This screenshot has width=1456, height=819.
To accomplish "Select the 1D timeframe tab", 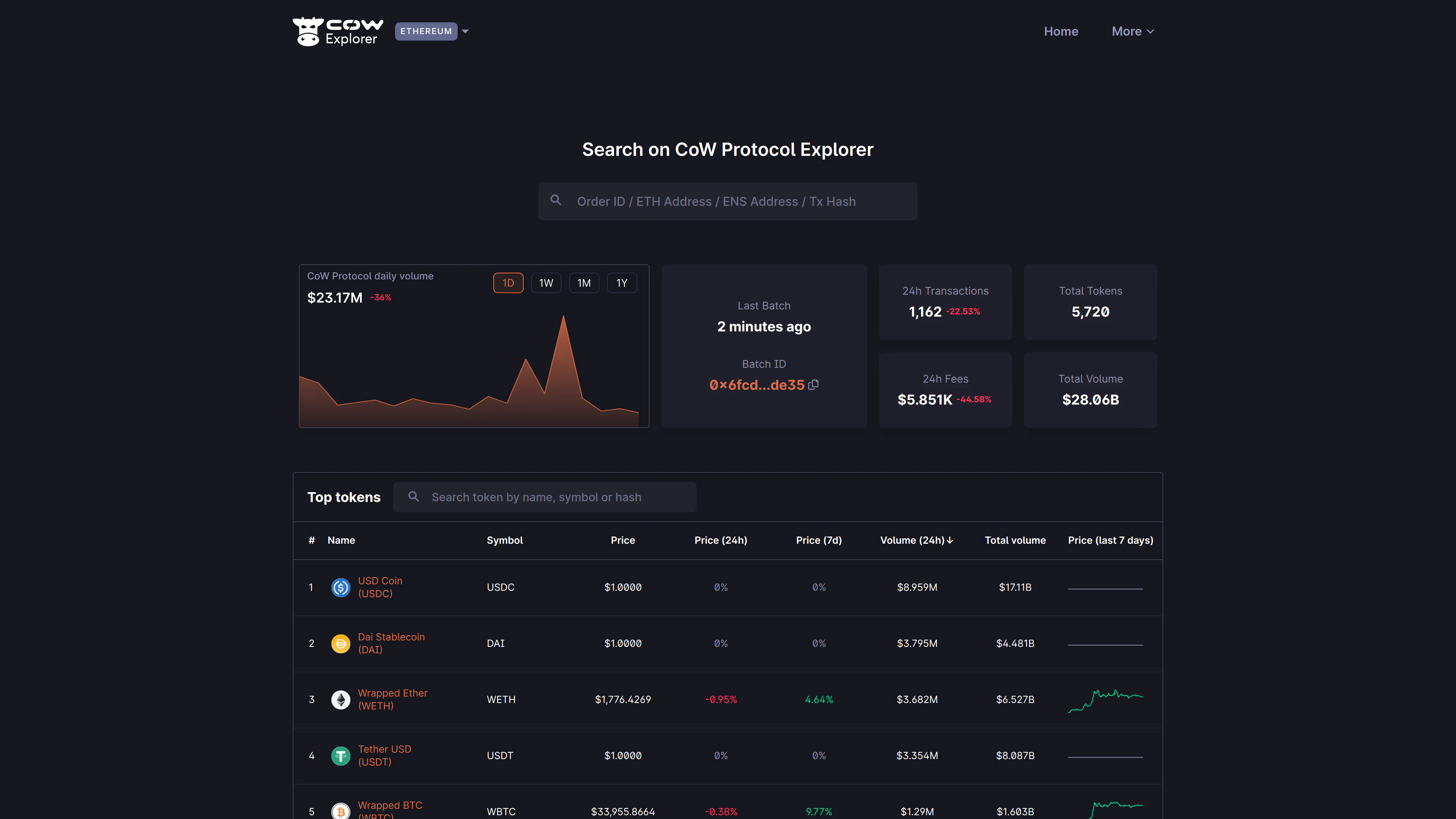I will pos(508,282).
